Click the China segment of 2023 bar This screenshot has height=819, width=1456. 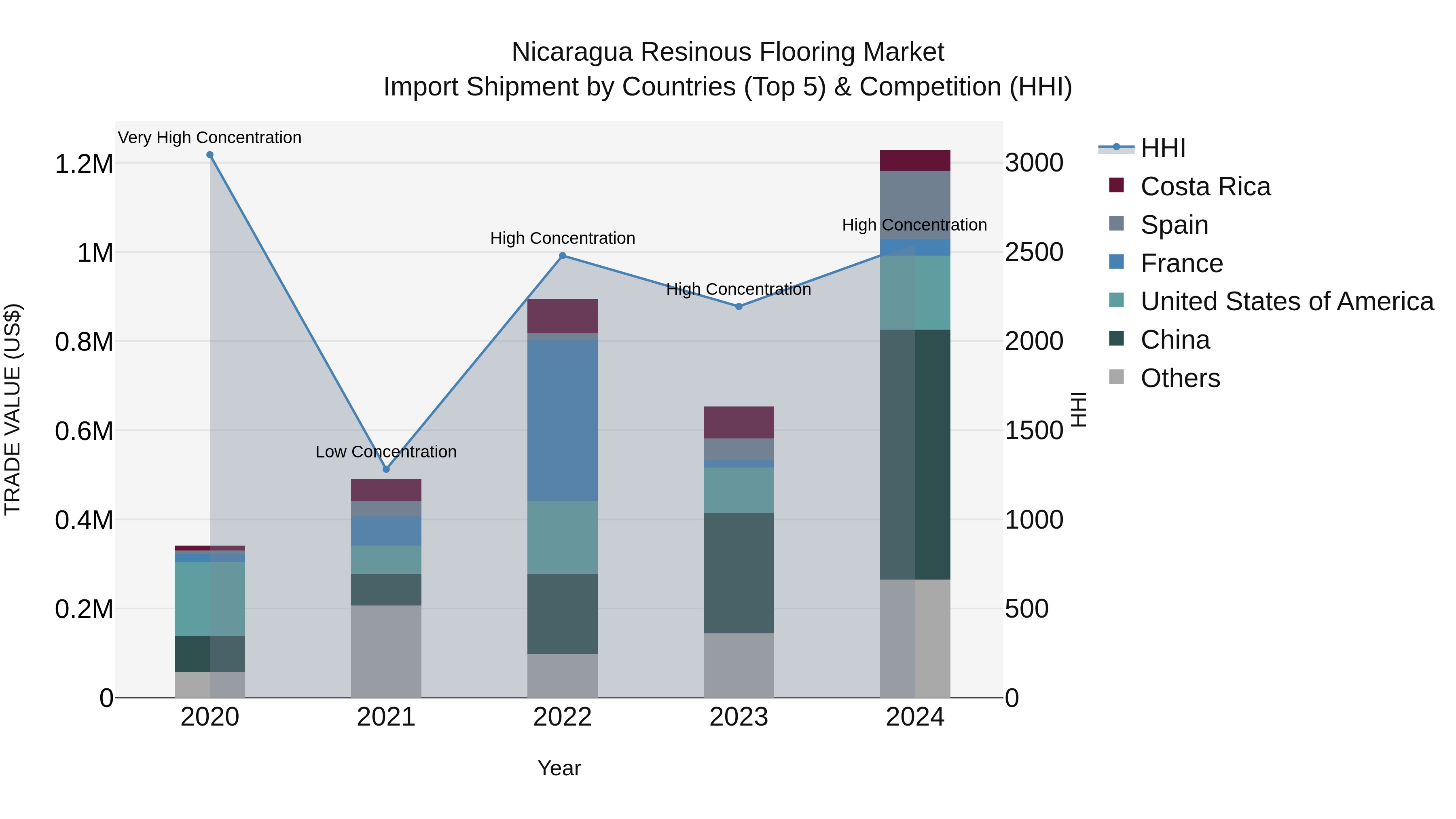click(x=739, y=573)
